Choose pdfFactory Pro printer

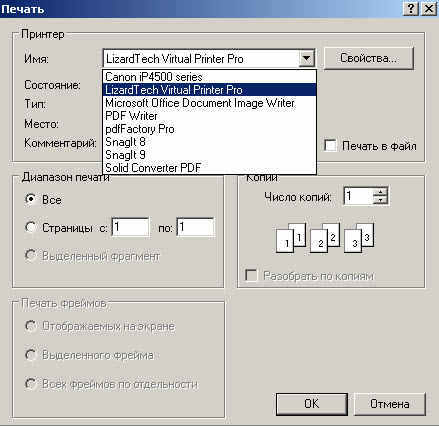point(209,129)
